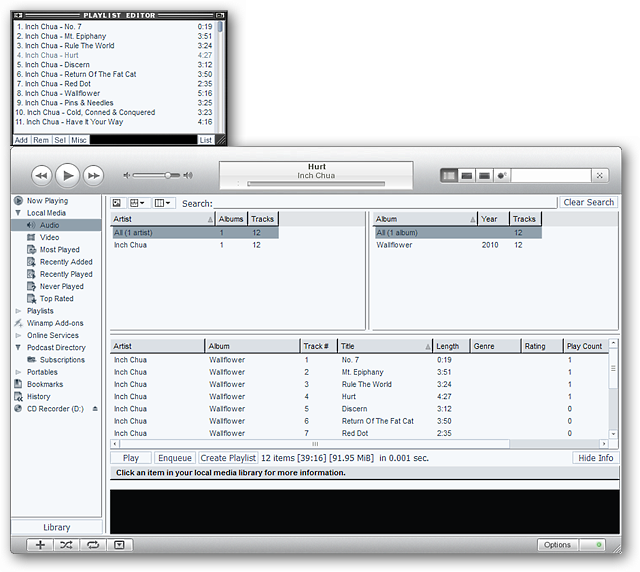The image size is (640, 572).
Task: Sort track list by Play Count header
Action: [586, 346]
